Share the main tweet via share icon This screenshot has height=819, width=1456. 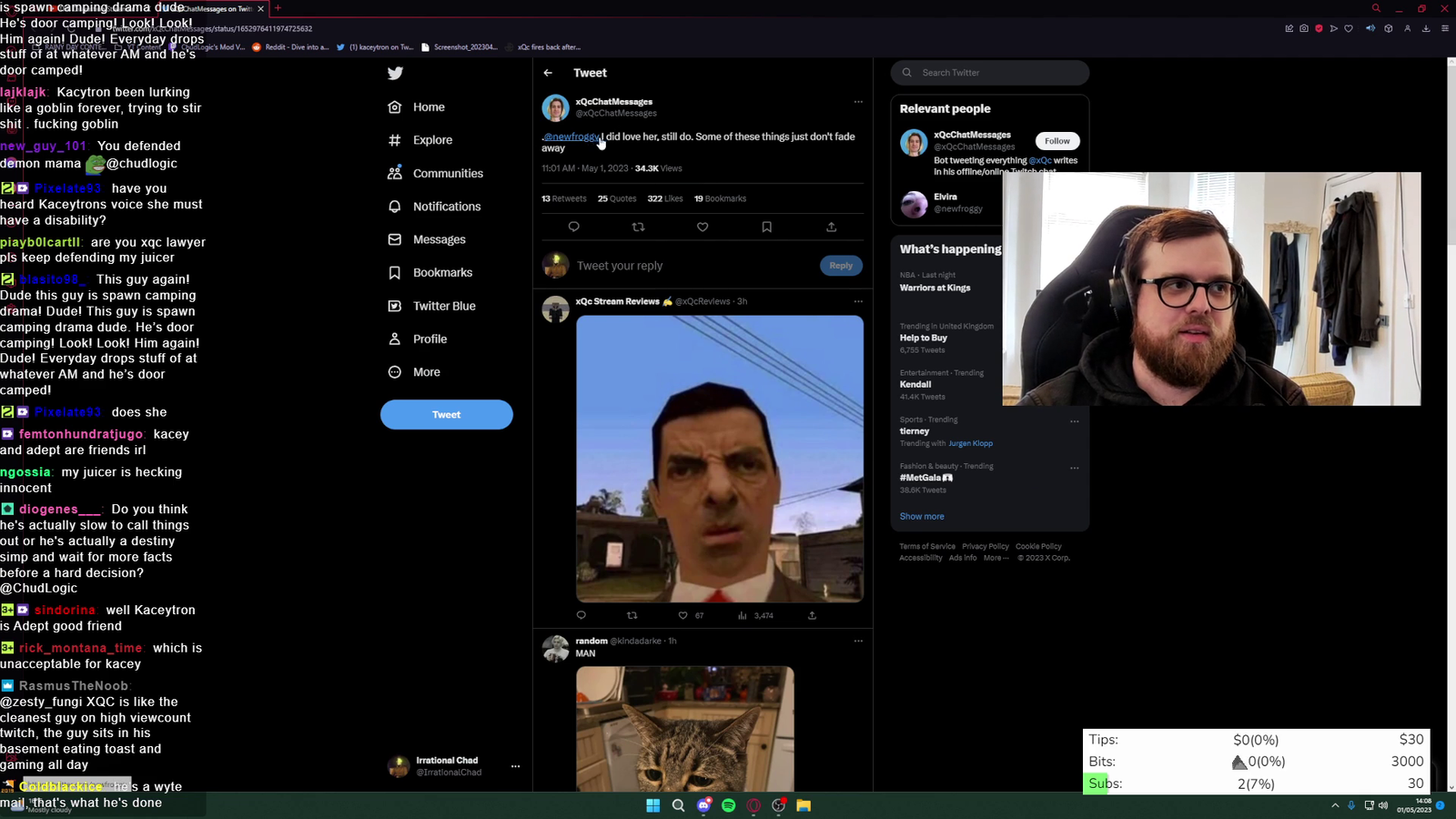[831, 227]
